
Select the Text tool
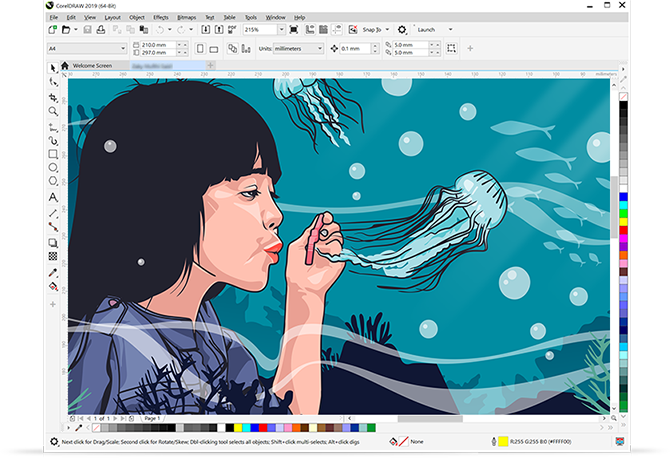point(53,197)
